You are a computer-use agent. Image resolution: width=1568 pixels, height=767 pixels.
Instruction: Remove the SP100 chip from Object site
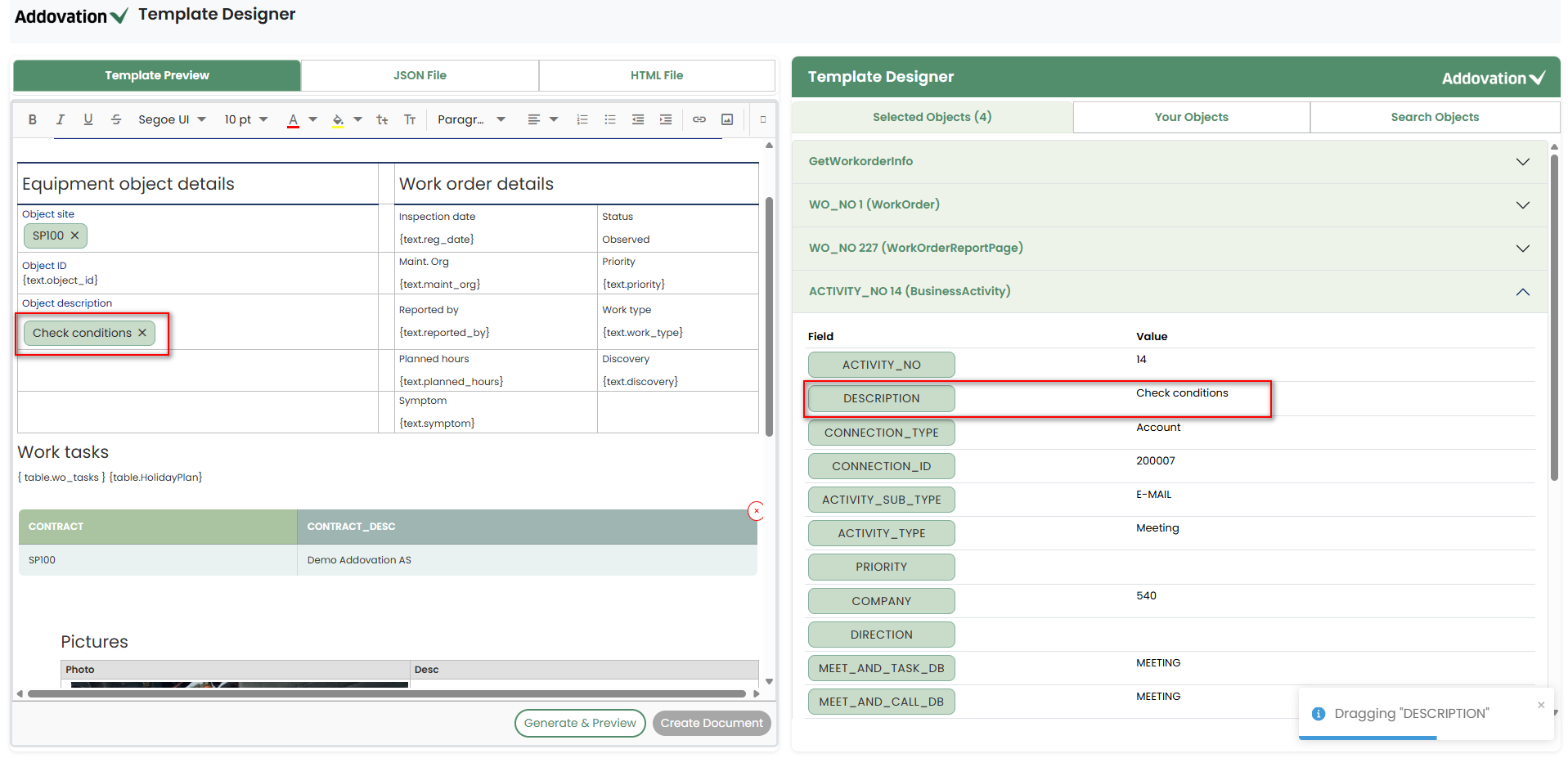click(75, 235)
